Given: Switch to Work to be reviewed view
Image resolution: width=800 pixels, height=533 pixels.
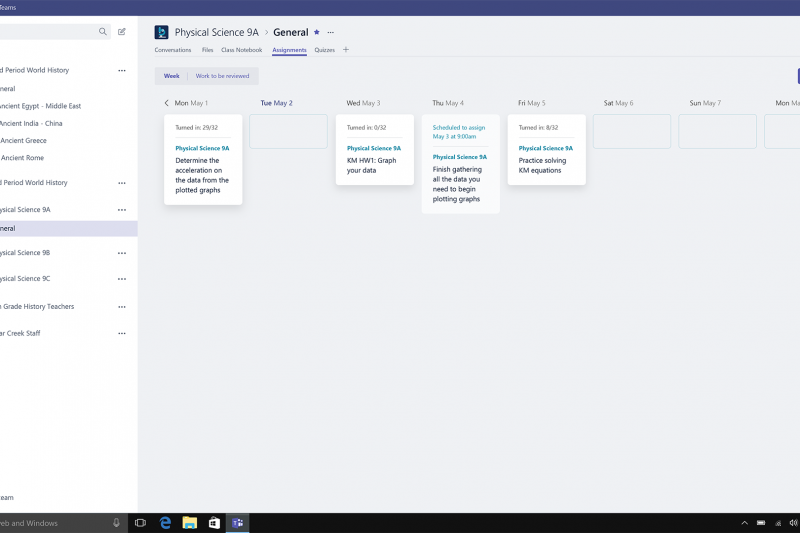Looking at the screenshot, I should [x=222, y=76].
